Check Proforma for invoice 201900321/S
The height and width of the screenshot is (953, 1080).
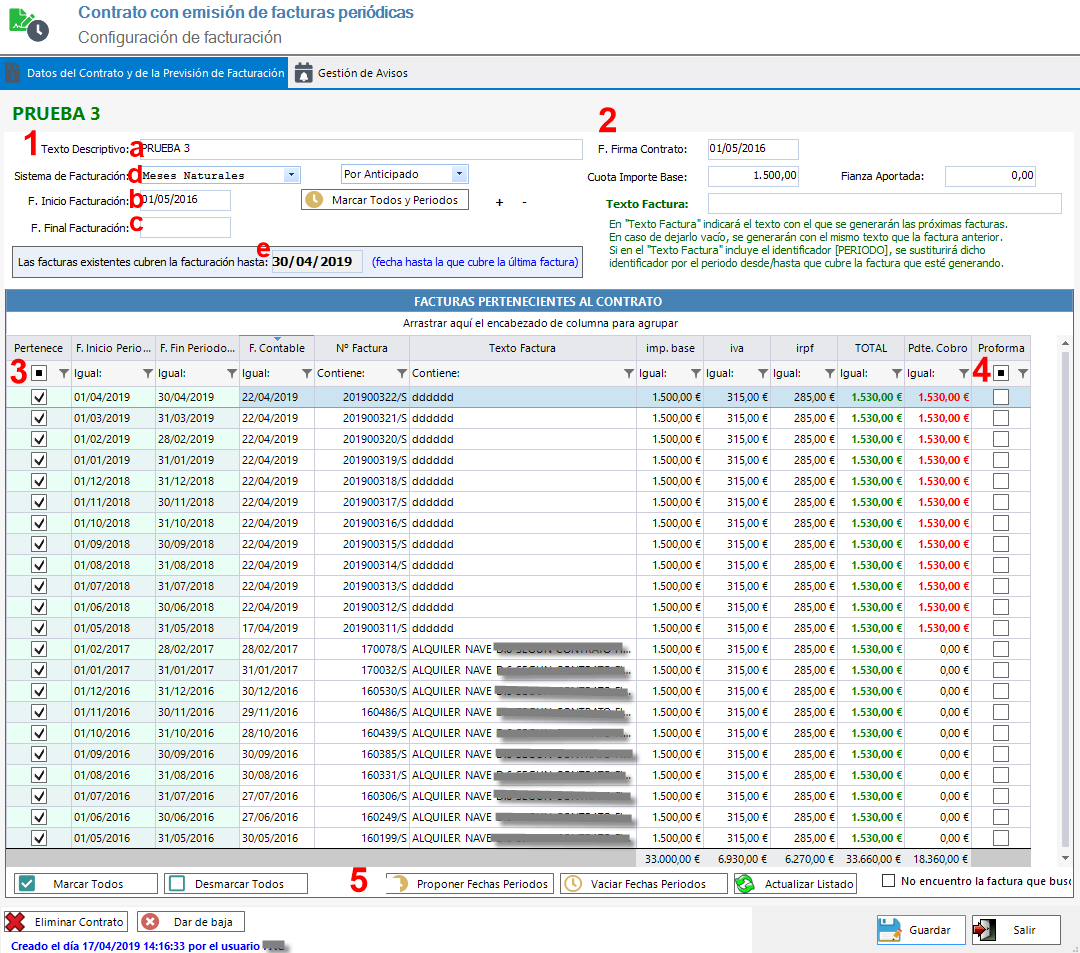[1001, 418]
